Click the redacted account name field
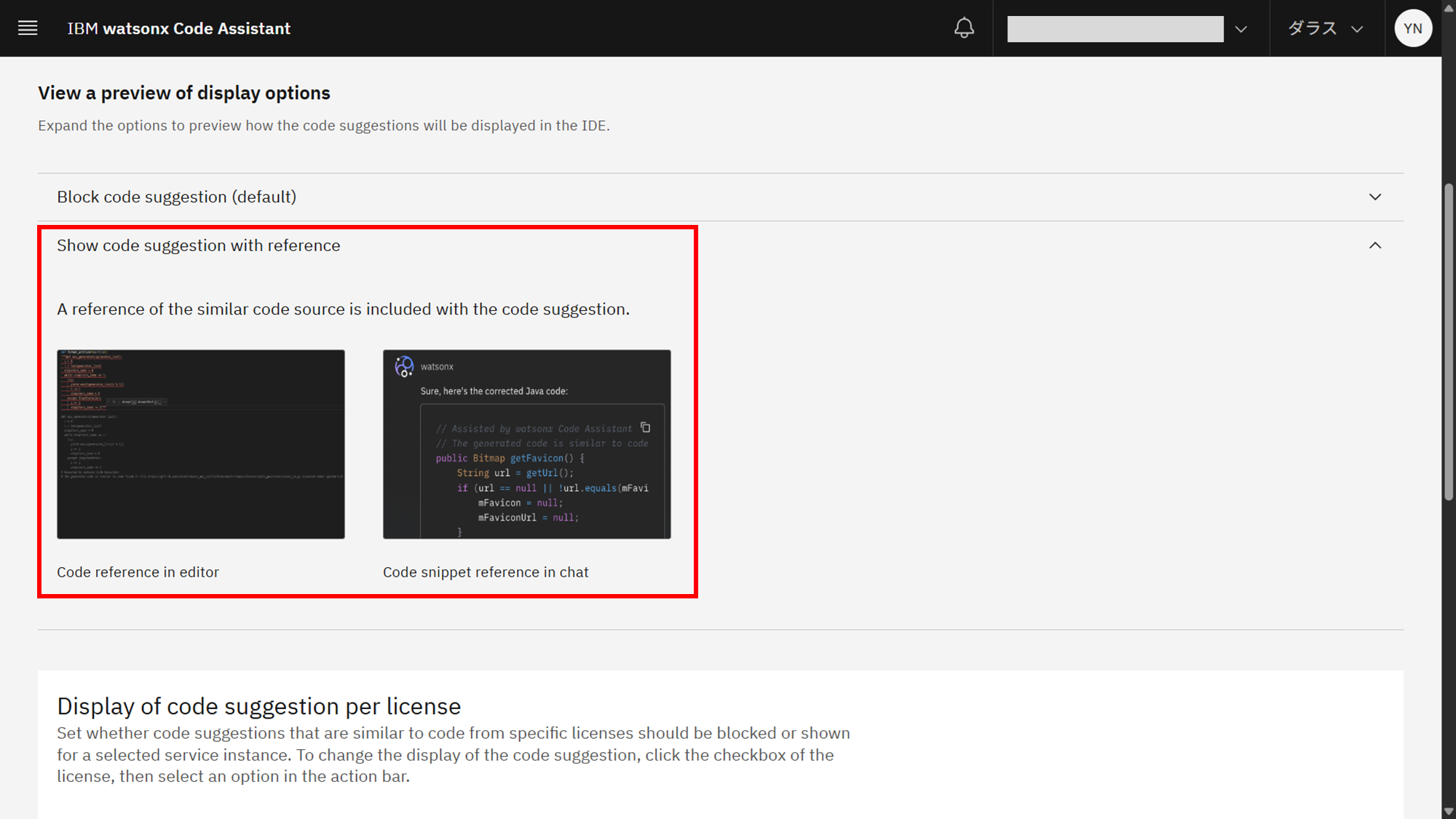This screenshot has width=1456, height=819. tap(1115, 29)
